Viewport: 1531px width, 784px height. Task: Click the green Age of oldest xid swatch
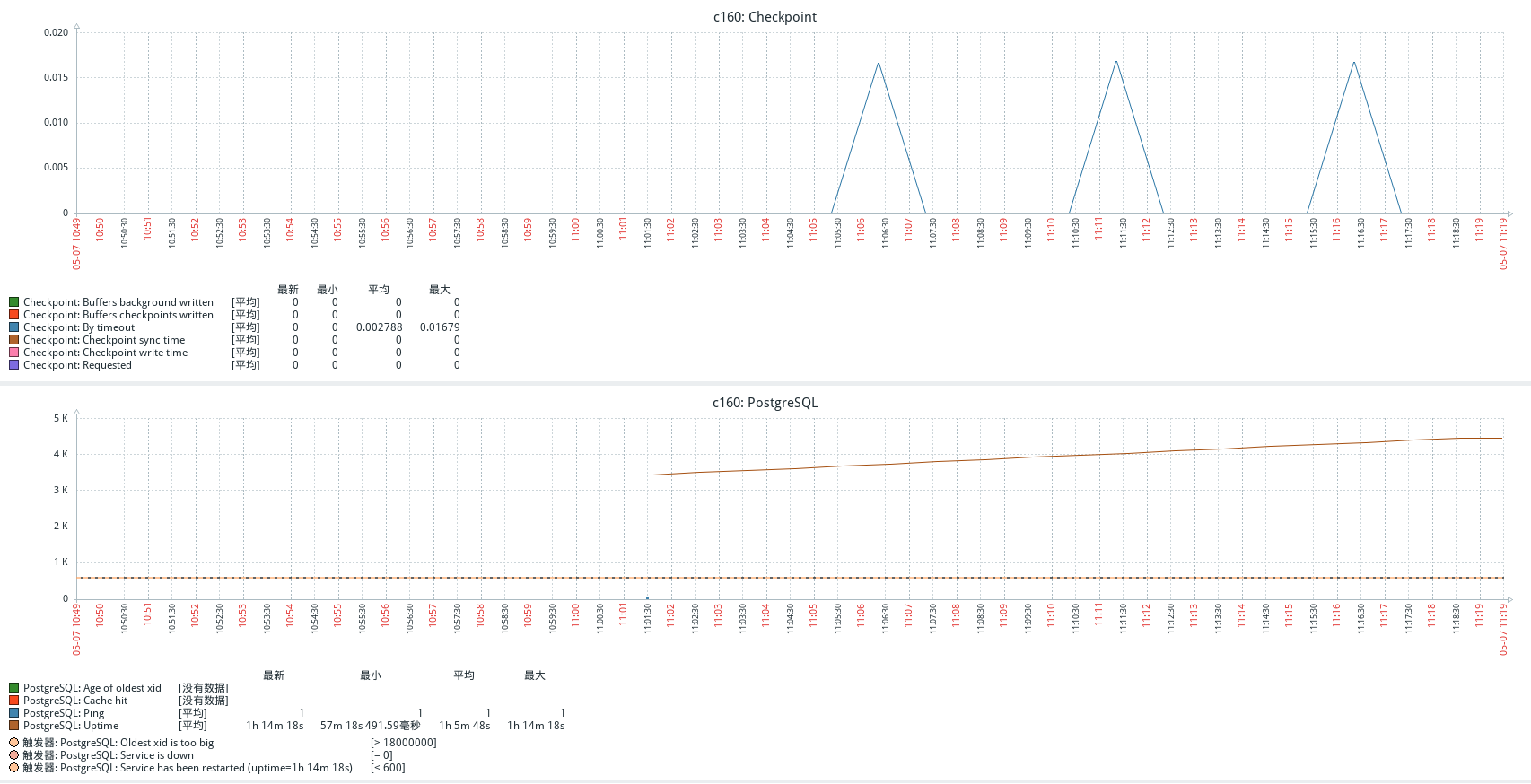point(14,688)
